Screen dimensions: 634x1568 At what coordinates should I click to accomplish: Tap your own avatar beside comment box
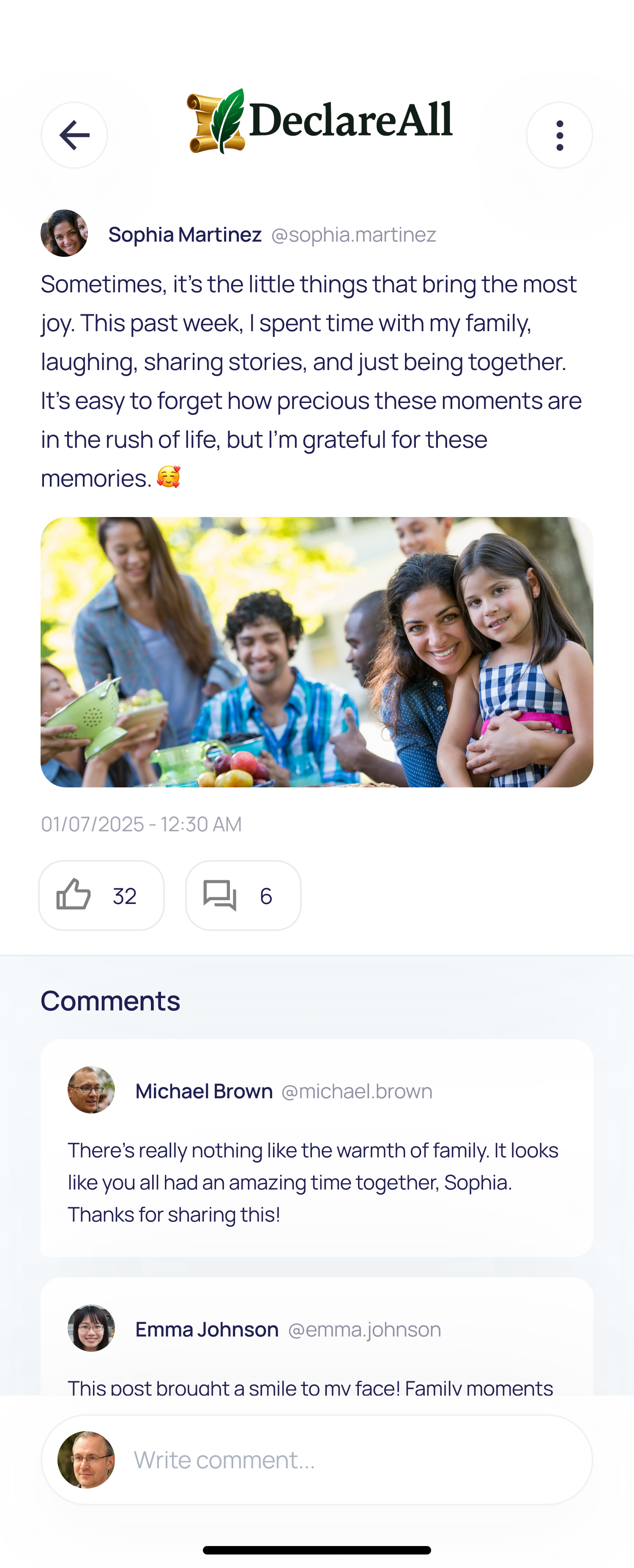[86, 1460]
